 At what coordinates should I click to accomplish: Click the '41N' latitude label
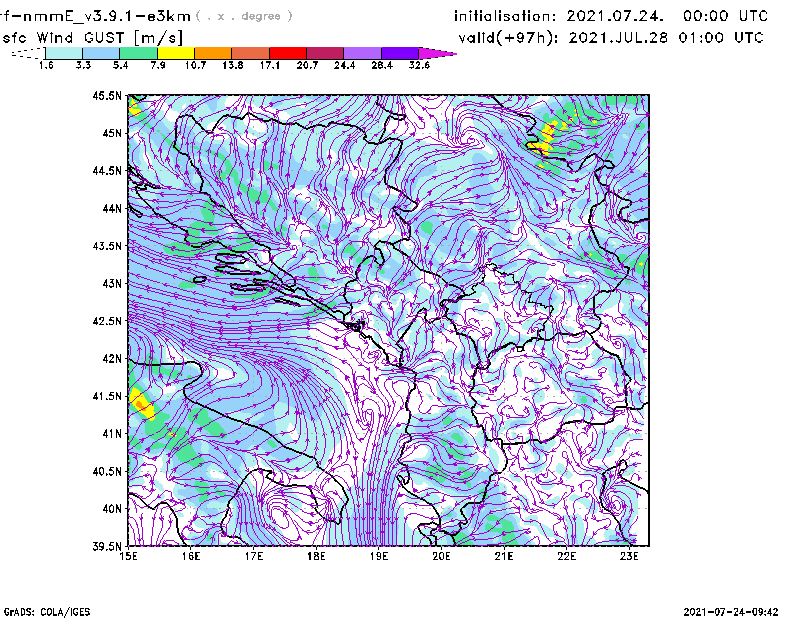pos(112,434)
